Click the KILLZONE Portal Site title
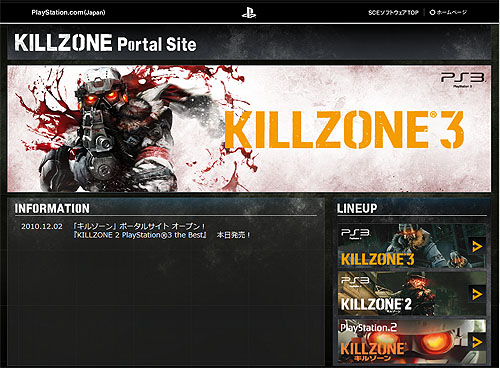The height and width of the screenshot is (368, 500). coord(105,43)
